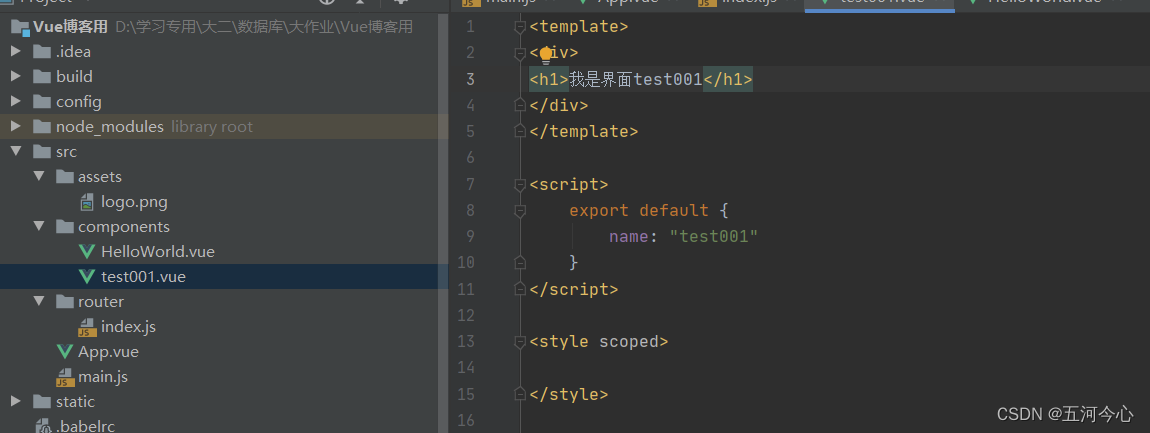This screenshot has height=433, width=1150.
Task: Click line number 16 in the gutter
Action: tap(466, 420)
